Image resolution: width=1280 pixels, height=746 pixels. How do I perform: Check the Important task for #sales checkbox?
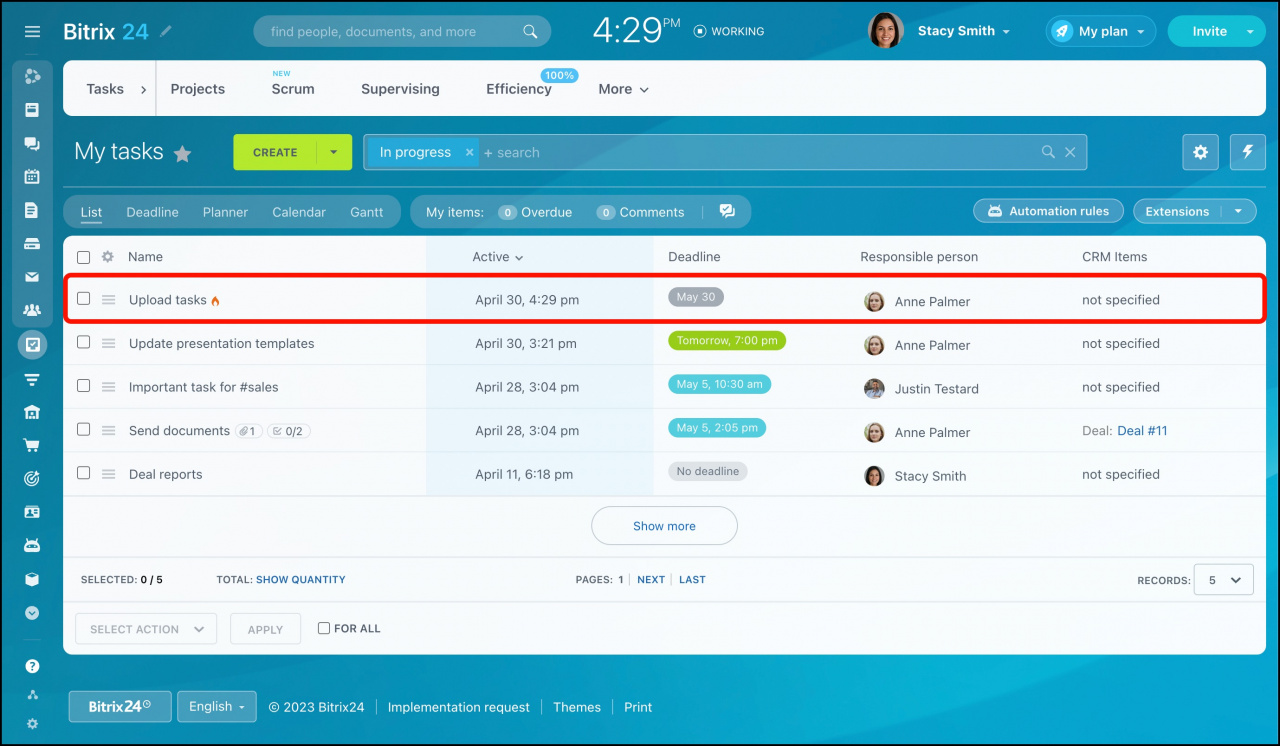tap(83, 386)
